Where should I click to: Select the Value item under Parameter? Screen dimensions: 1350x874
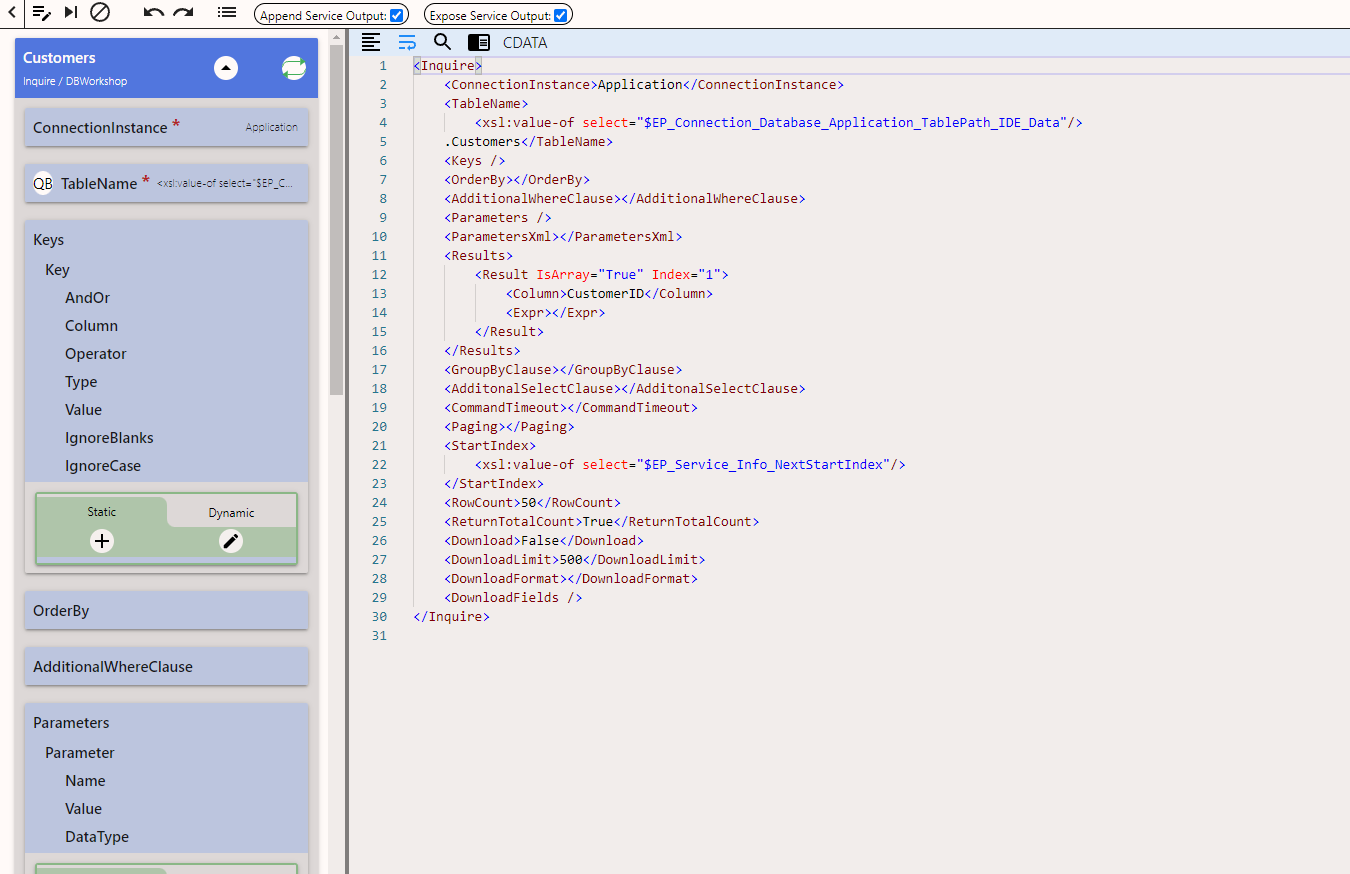point(83,809)
